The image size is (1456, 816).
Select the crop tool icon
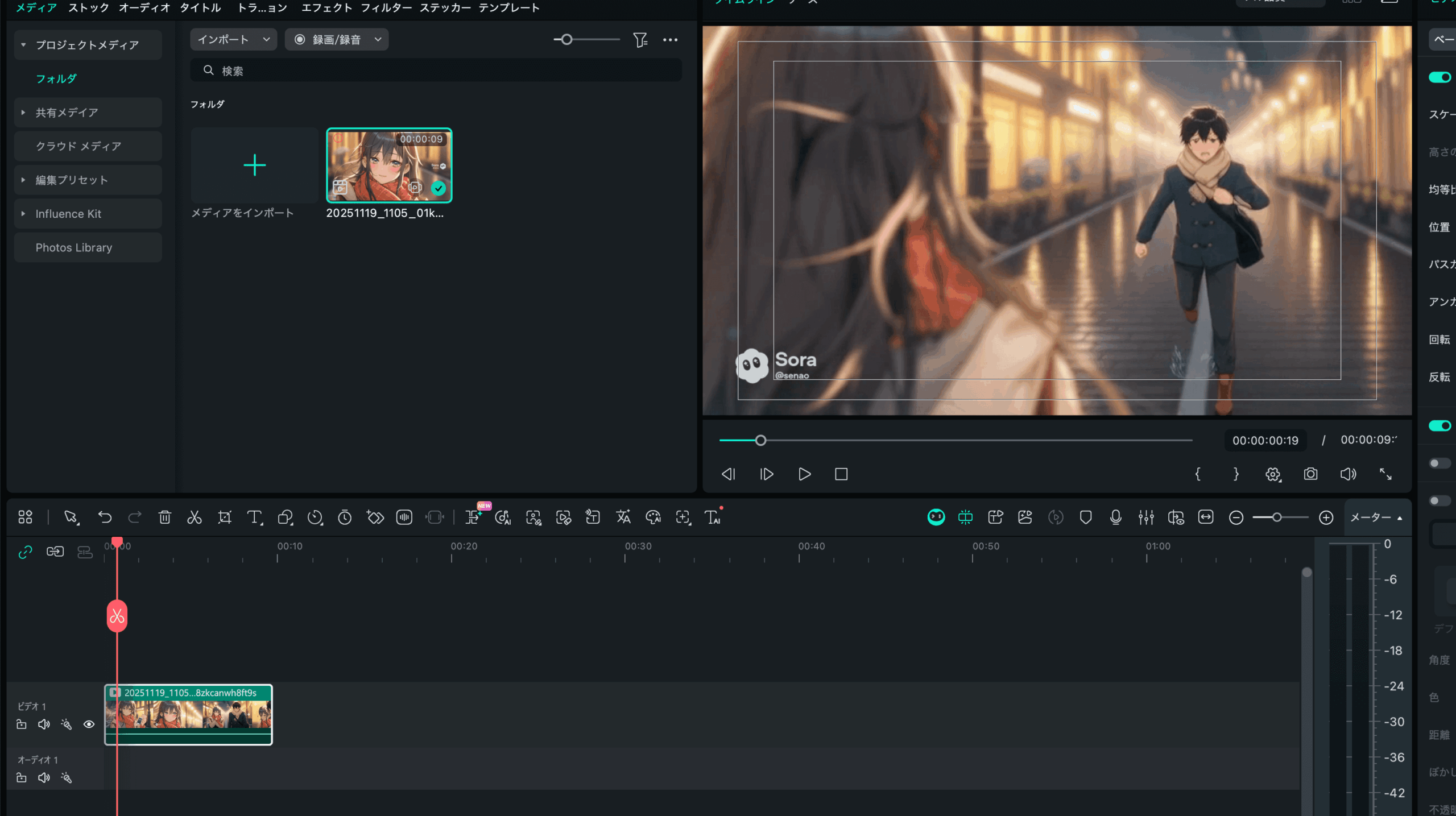pos(225,517)
